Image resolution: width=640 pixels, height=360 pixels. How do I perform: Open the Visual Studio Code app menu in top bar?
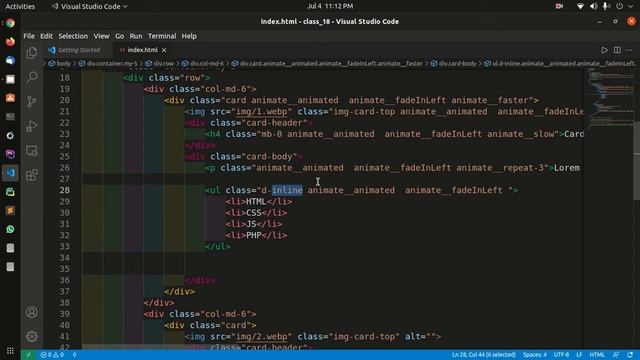(89, 6)
